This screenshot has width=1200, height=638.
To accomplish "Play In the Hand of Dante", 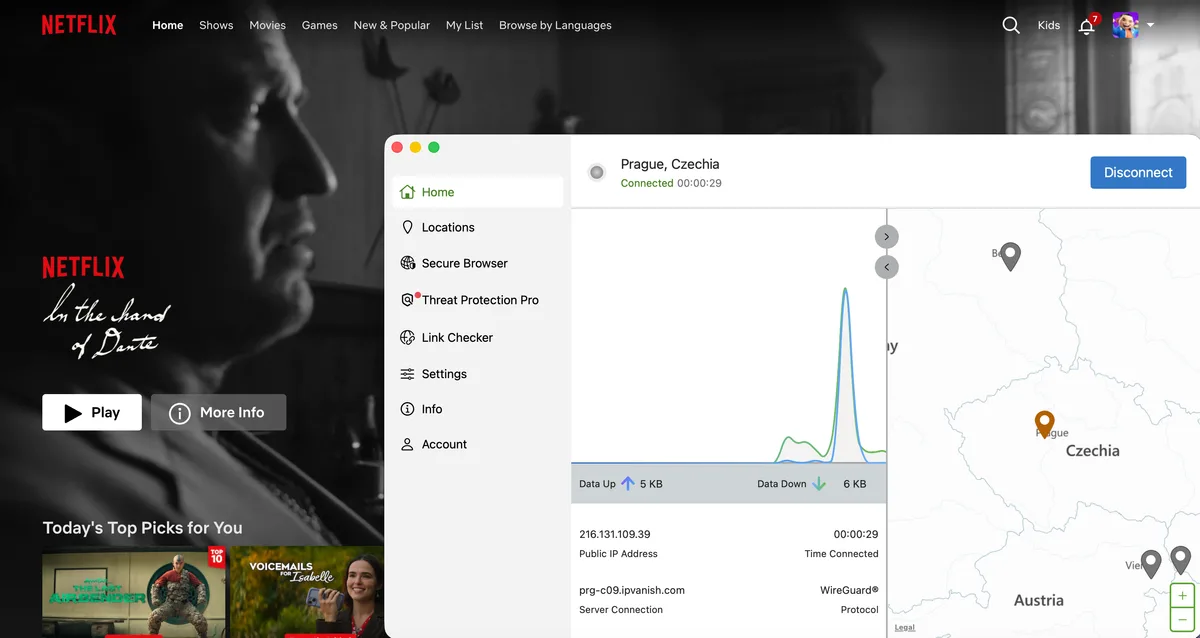I will pos(92,412).
